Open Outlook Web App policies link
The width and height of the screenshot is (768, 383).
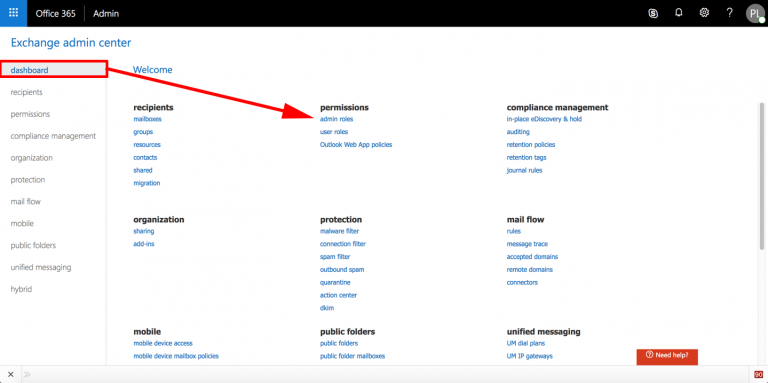(356, 144)
